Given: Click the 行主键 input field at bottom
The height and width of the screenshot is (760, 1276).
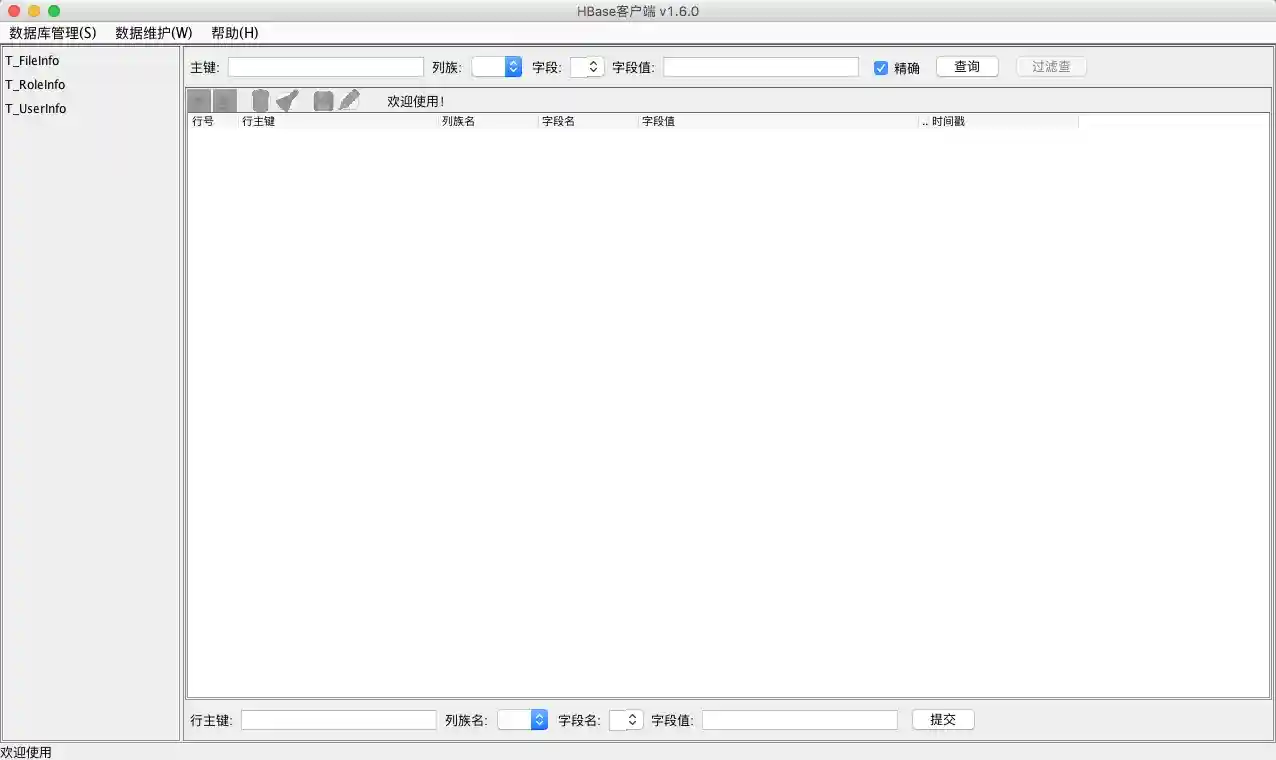Looking at the screenshot, I should click(339, 720).
